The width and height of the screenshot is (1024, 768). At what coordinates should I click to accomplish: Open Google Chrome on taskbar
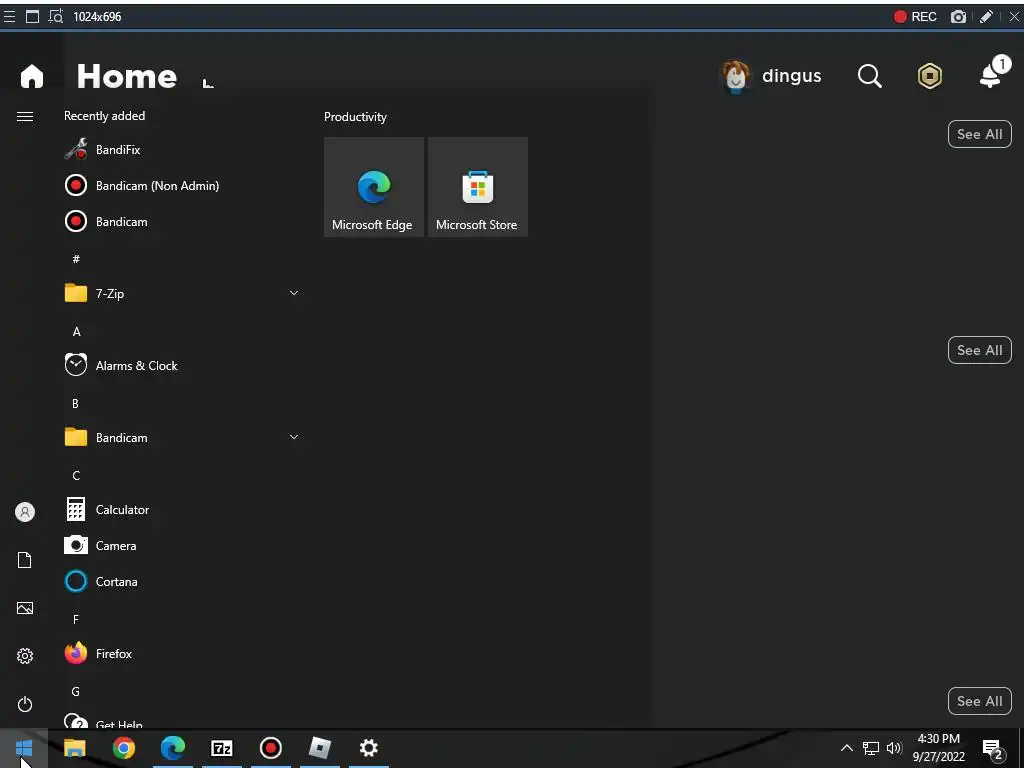pos(123,748)
